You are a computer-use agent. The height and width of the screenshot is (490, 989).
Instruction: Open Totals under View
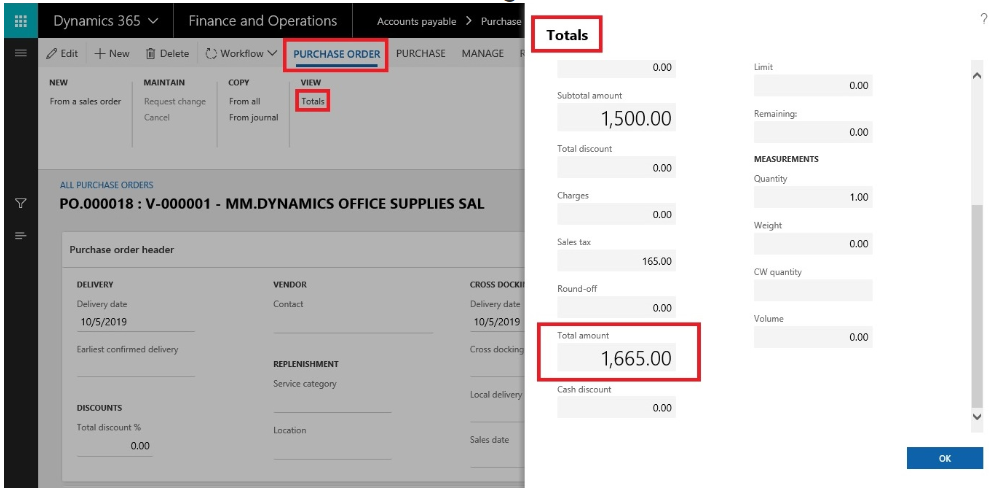tap(313, 101)
